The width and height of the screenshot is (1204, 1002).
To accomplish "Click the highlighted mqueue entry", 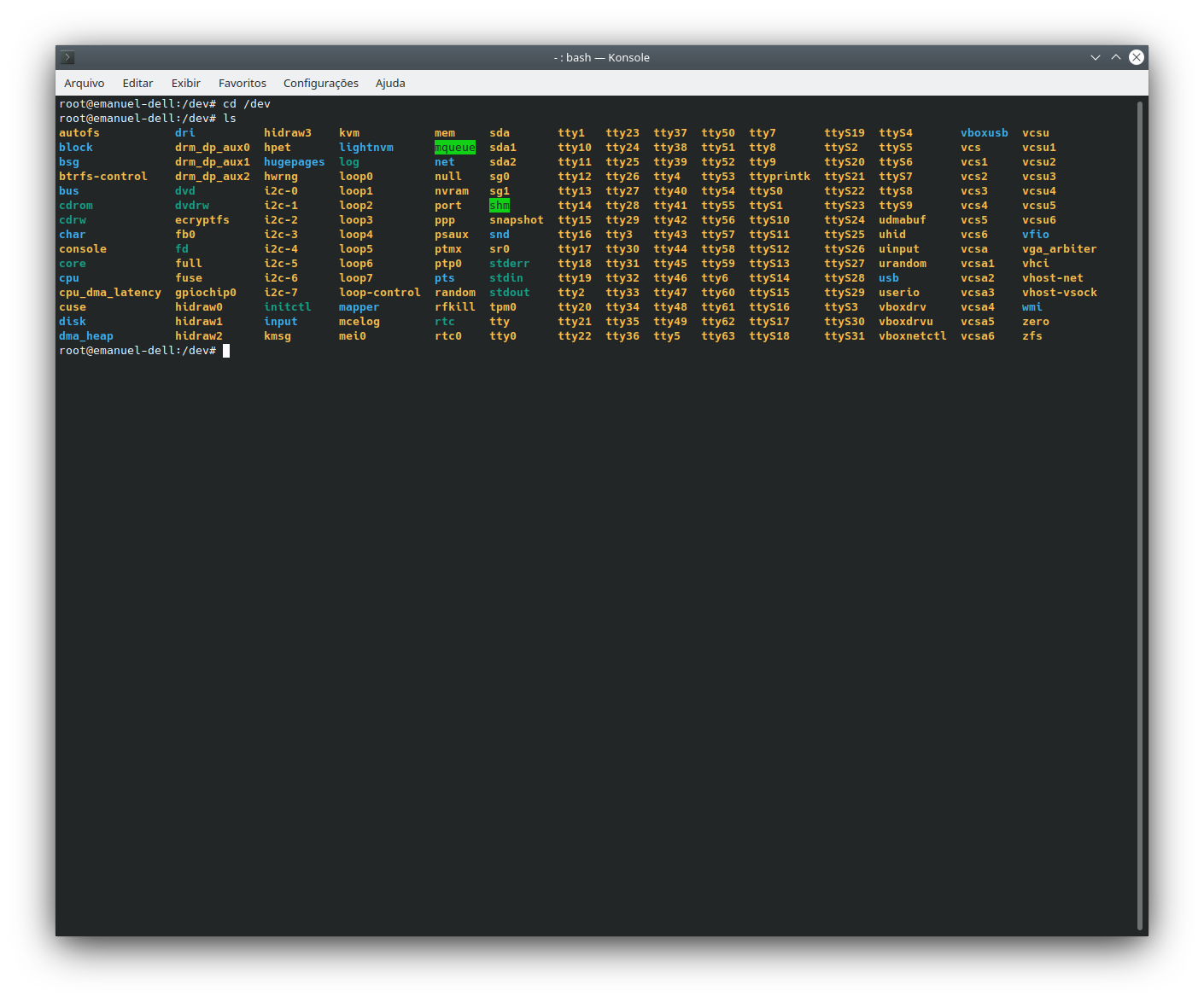I will coord(455,148).
